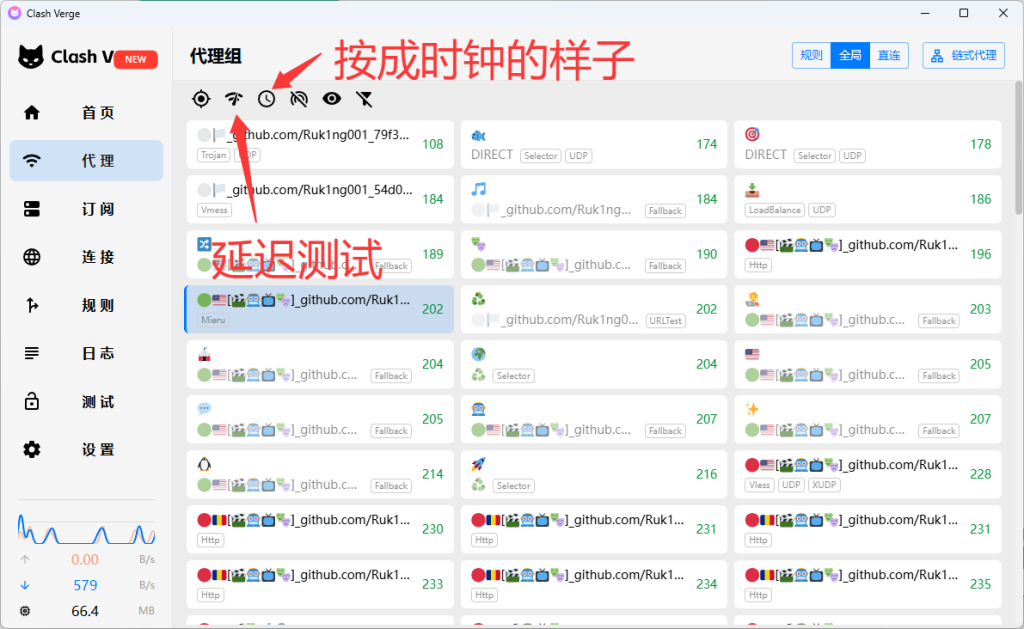Select the penguin Fallback card 214
This screenshot has height=629, width=1024.
click(x=319, y=474)
